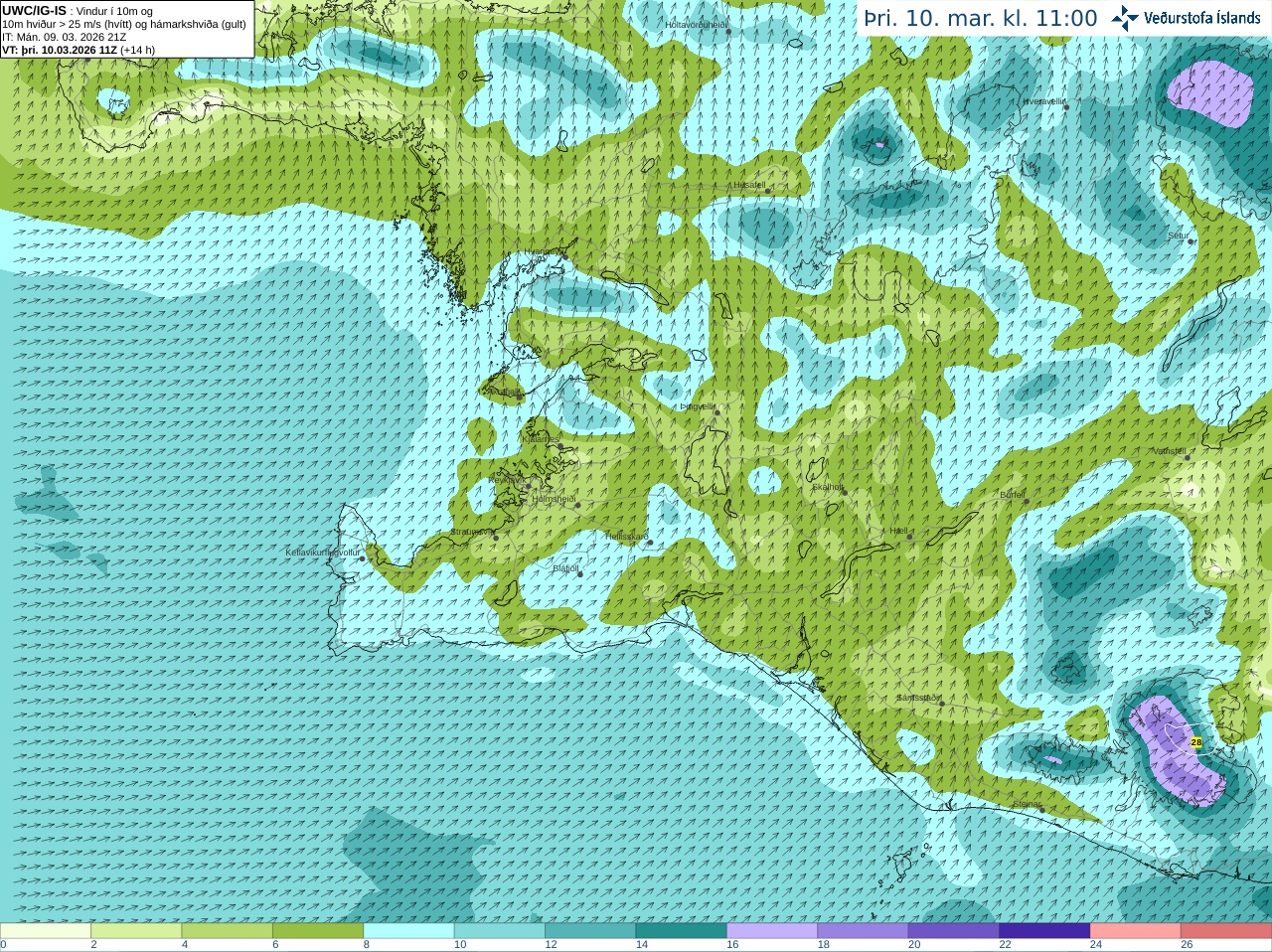Select the 16–18 m/s lavender legend swatch
The width and height of the screenshot is (1272, 952).
pos(771,931)
